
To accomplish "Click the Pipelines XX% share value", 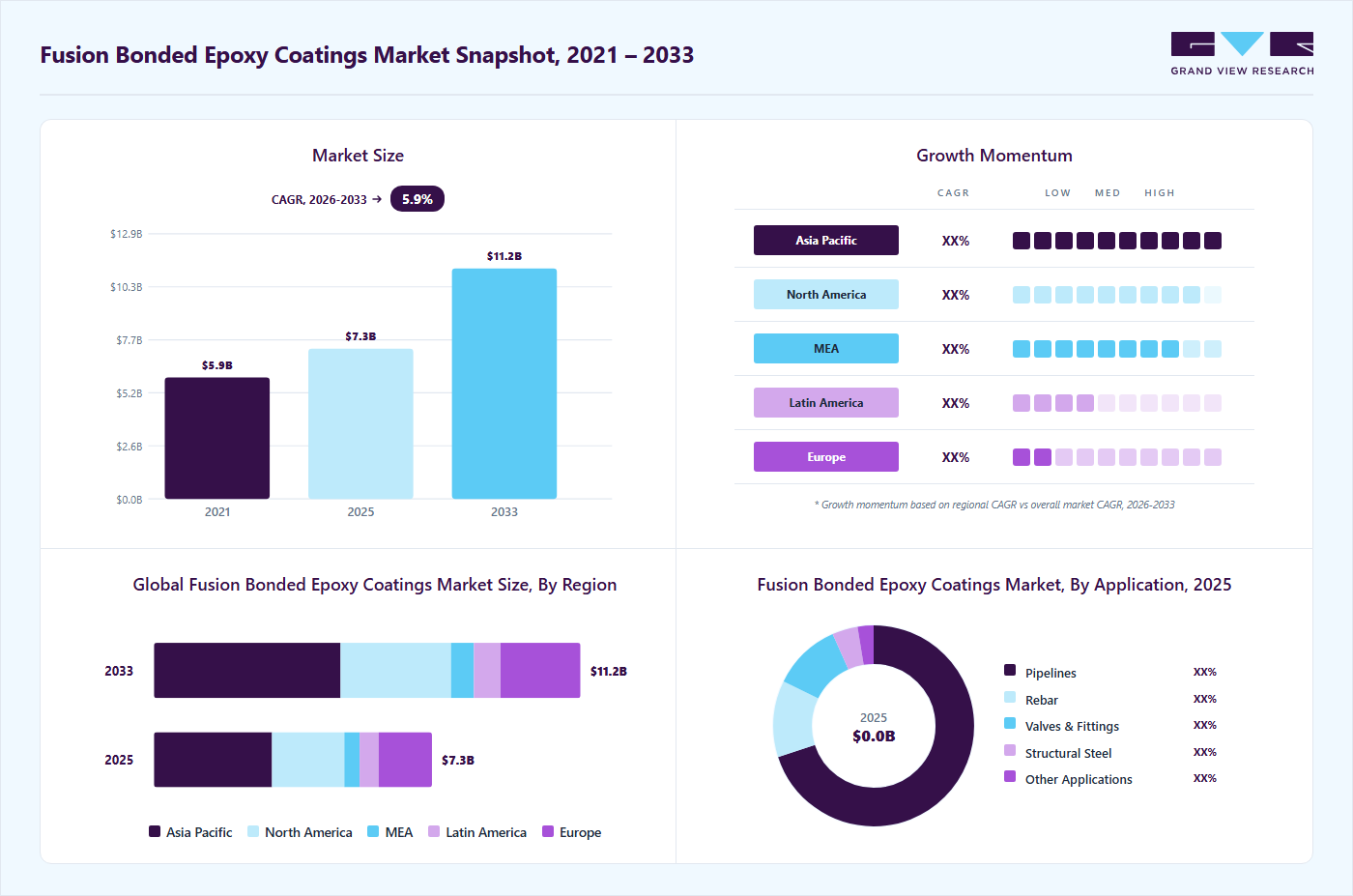I will pyautogui.click(x=1205, y=672).
